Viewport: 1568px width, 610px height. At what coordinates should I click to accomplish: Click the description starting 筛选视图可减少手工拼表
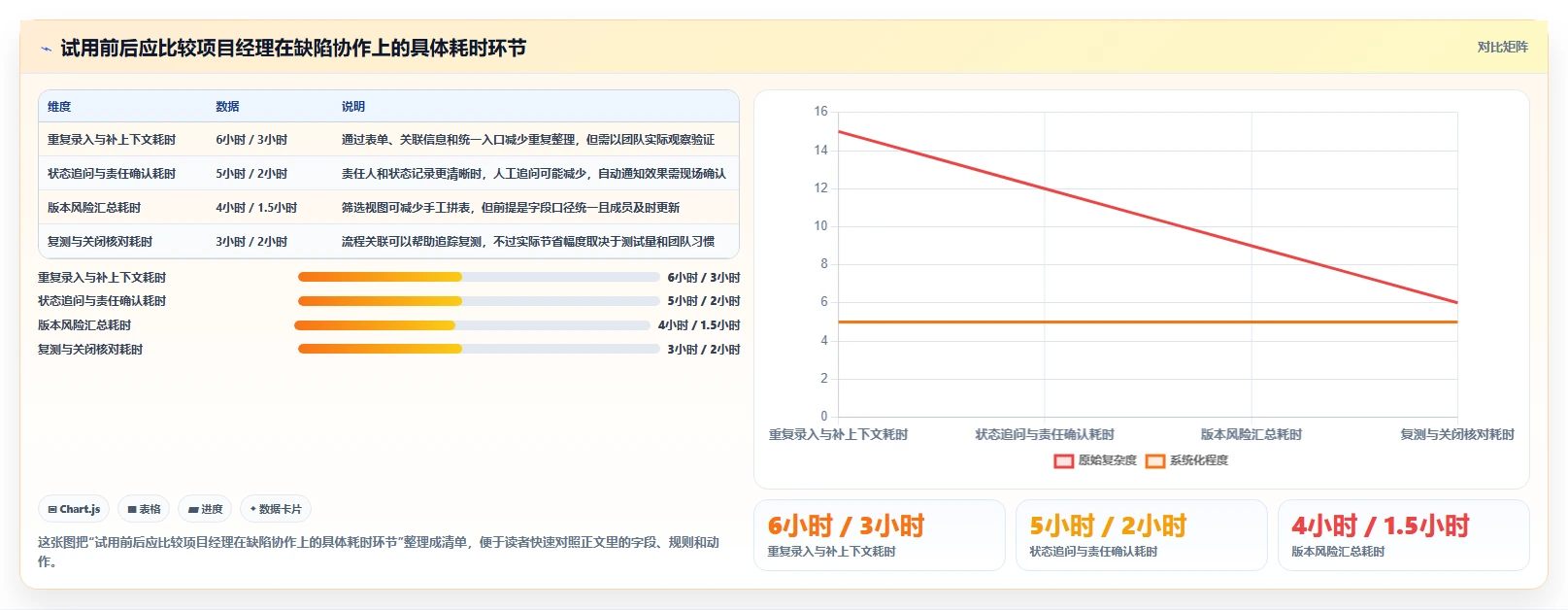coord(510,208)
